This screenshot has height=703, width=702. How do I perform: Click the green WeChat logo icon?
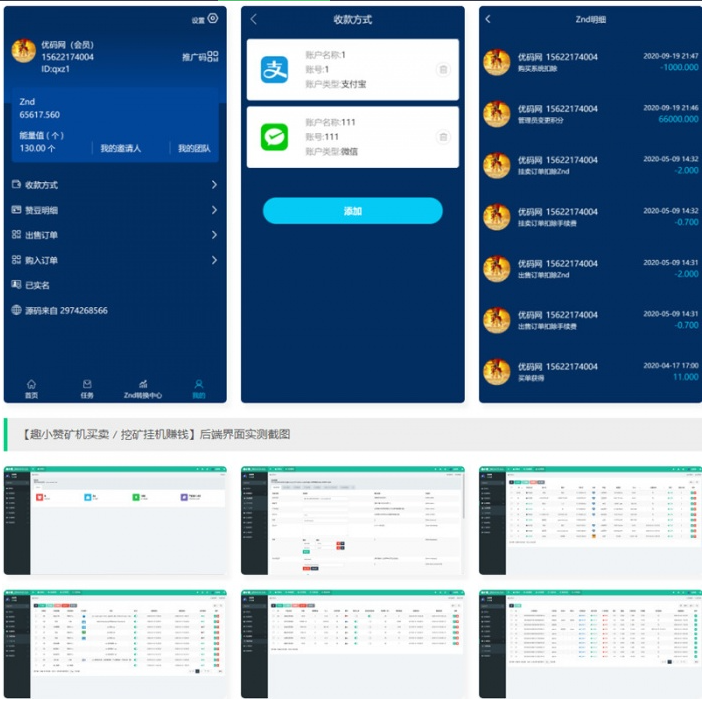click(x=275, y=137)
